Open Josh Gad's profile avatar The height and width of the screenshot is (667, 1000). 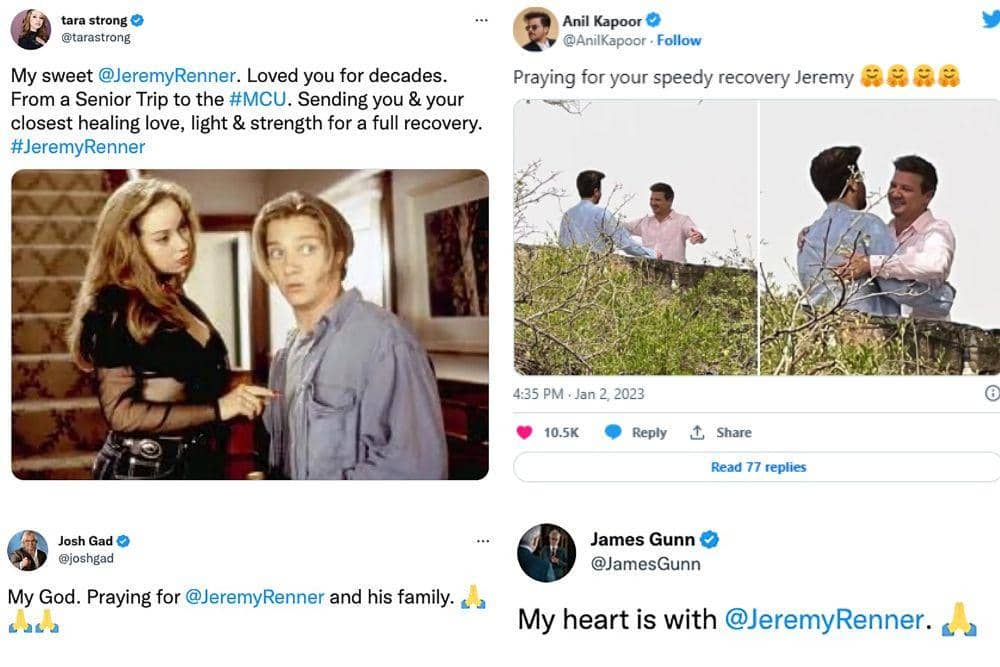click(x=28, y=550)
